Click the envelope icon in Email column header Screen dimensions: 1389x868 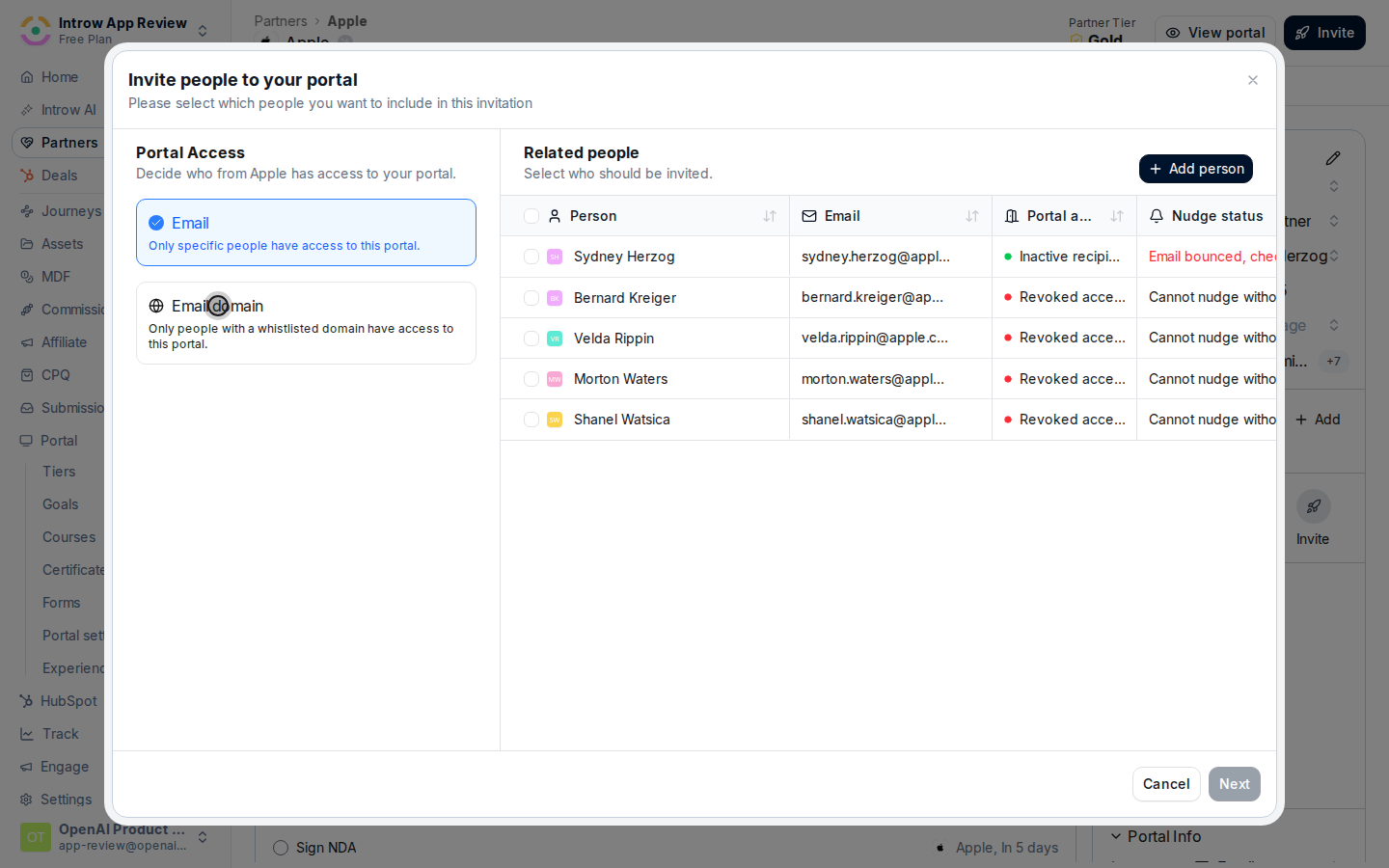(x=809, y=216)
